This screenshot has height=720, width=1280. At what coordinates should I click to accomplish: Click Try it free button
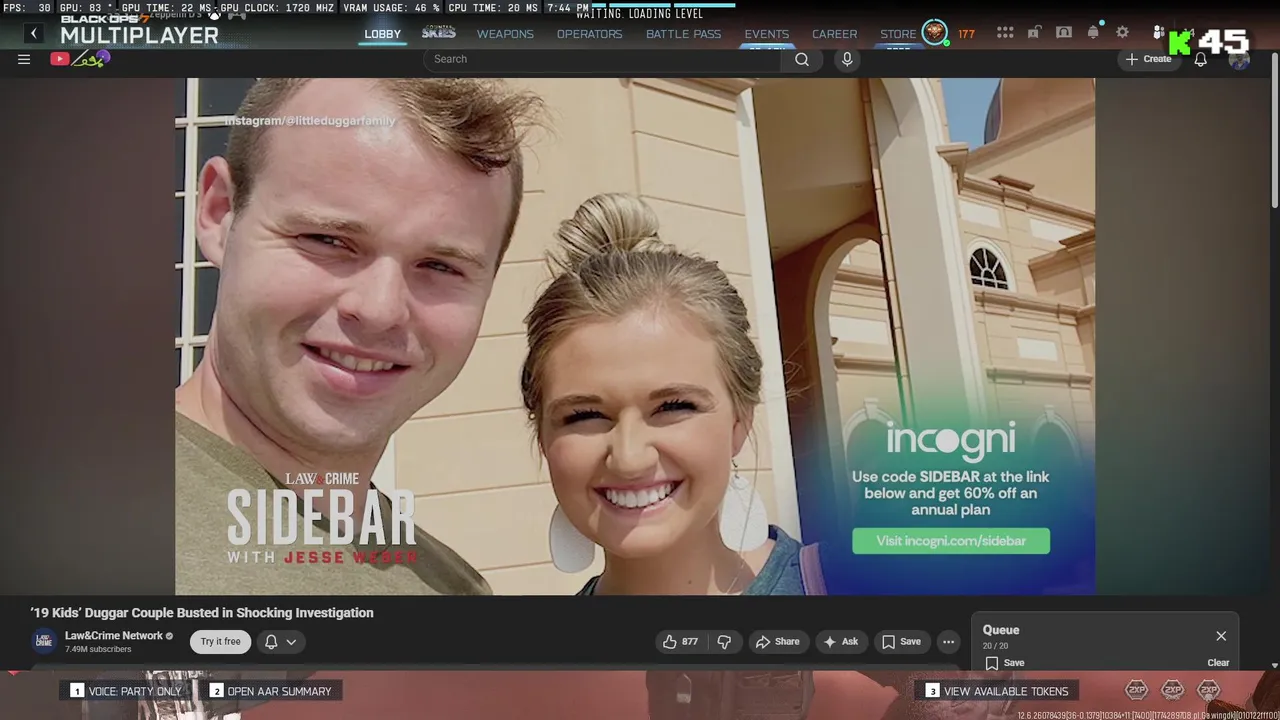click(x=220, y=642)
